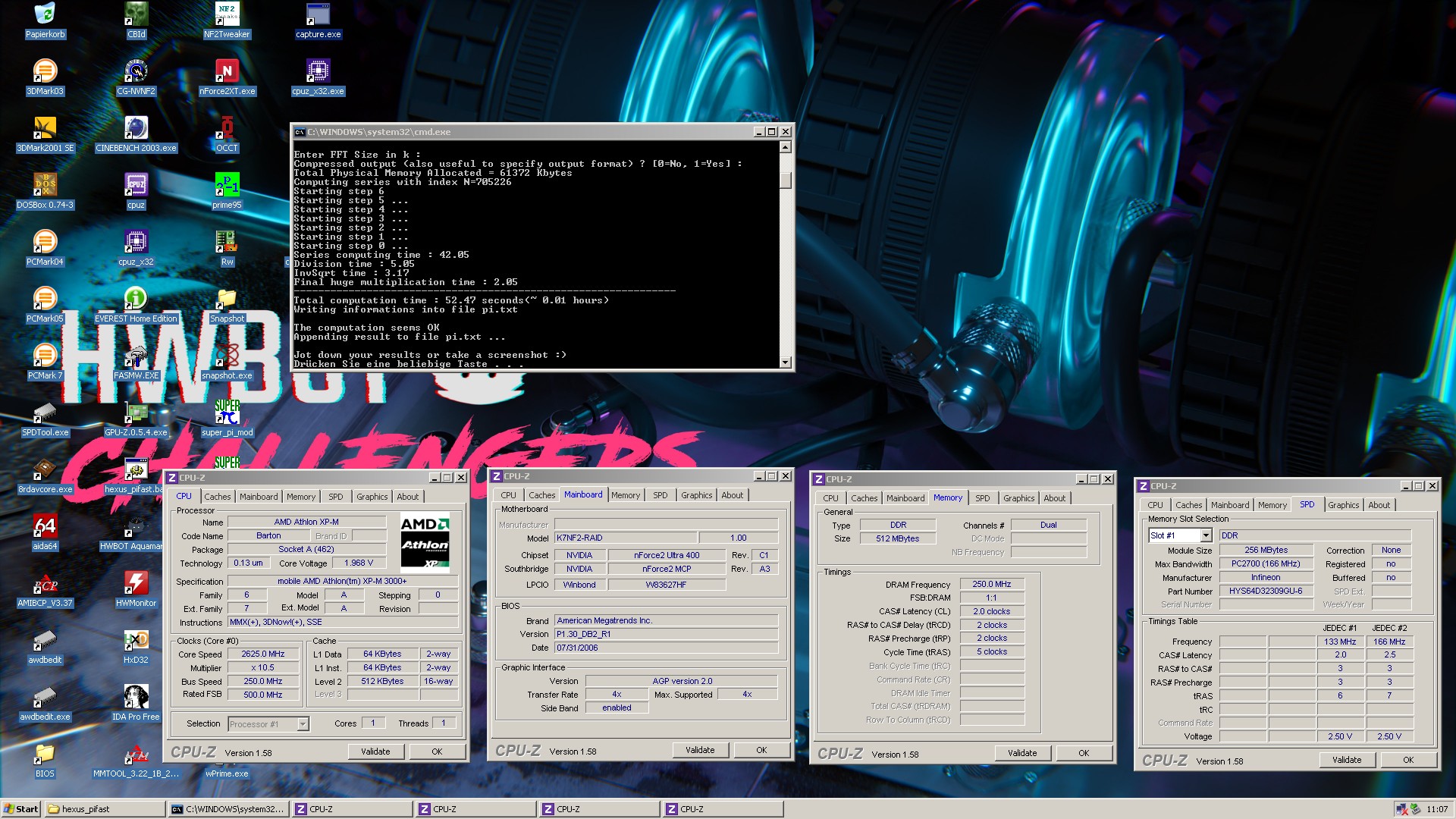Open IDA Pro Free desktop icon

[136, 703]
